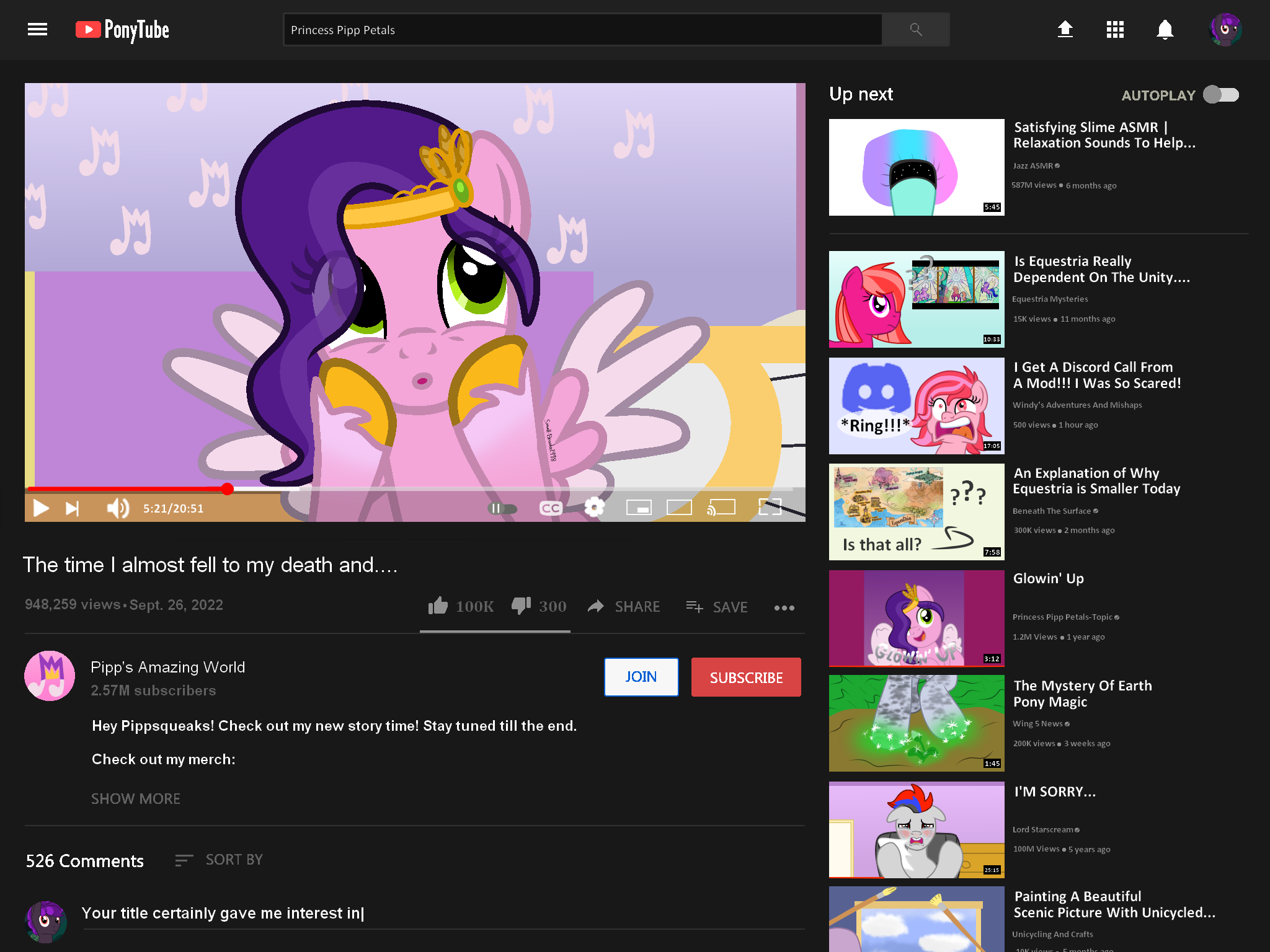Enter fullscreen mode in the player

(770, 508)
